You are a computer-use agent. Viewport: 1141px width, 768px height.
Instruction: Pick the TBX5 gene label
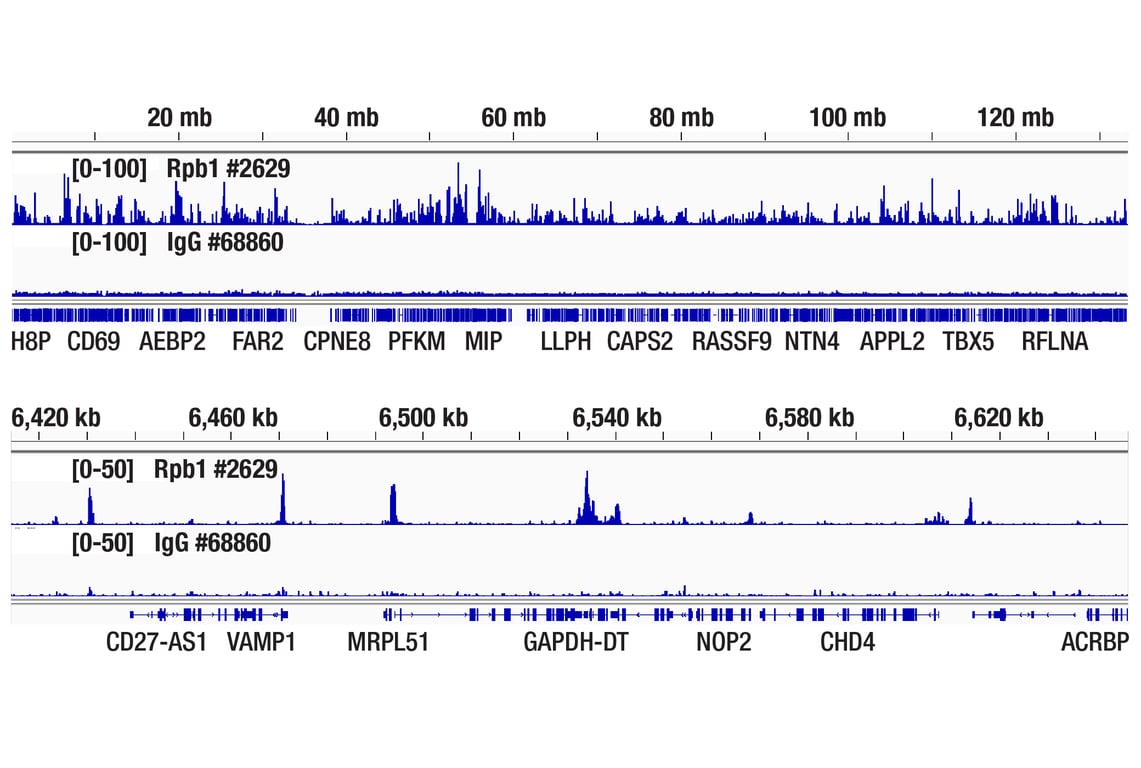point(968,342)
